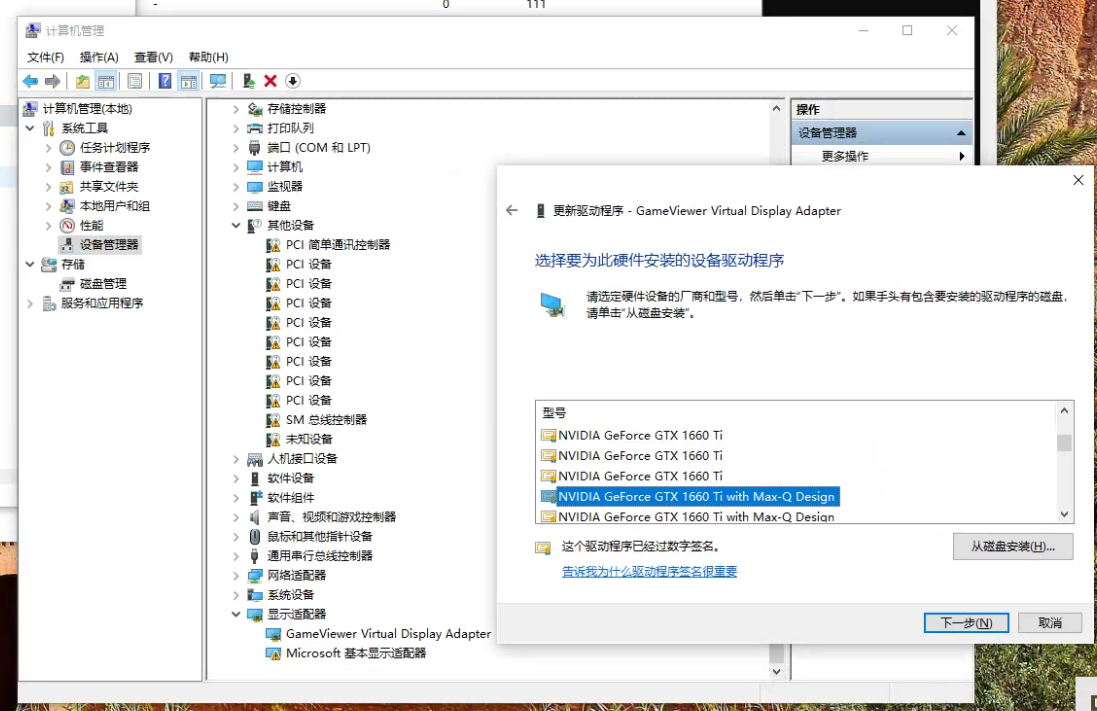Viewport: 1097px width, 711px height.
Task: Expand the 存储控制器 tree node
Action: pyautogui.click(x=235, y=108)
